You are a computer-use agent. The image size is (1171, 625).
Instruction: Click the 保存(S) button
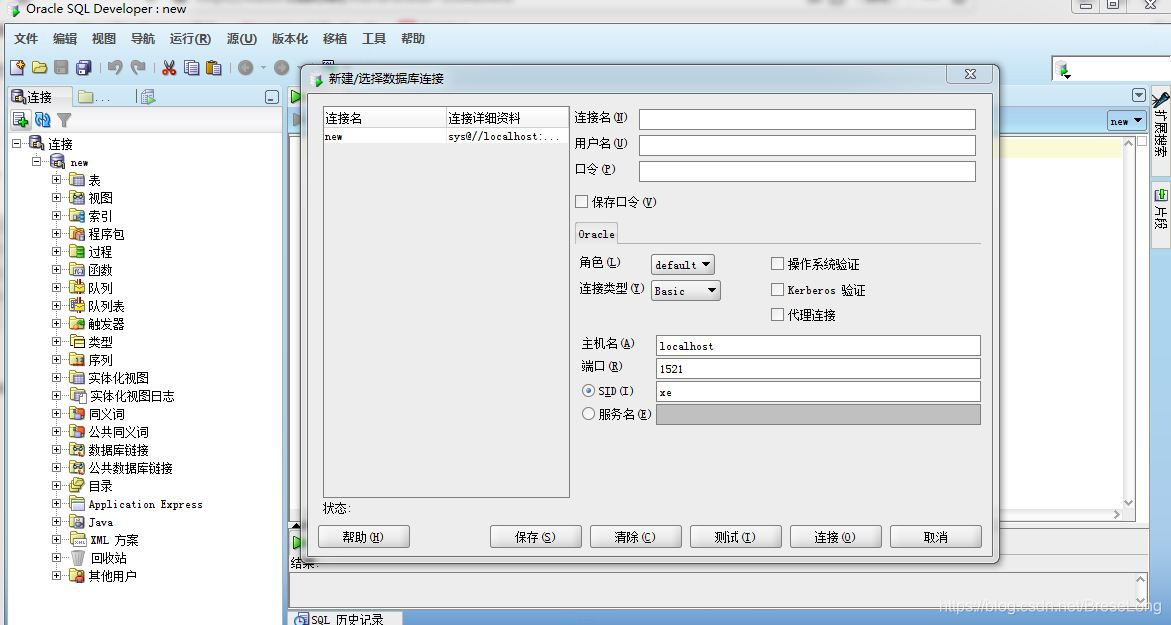(535, 537)
